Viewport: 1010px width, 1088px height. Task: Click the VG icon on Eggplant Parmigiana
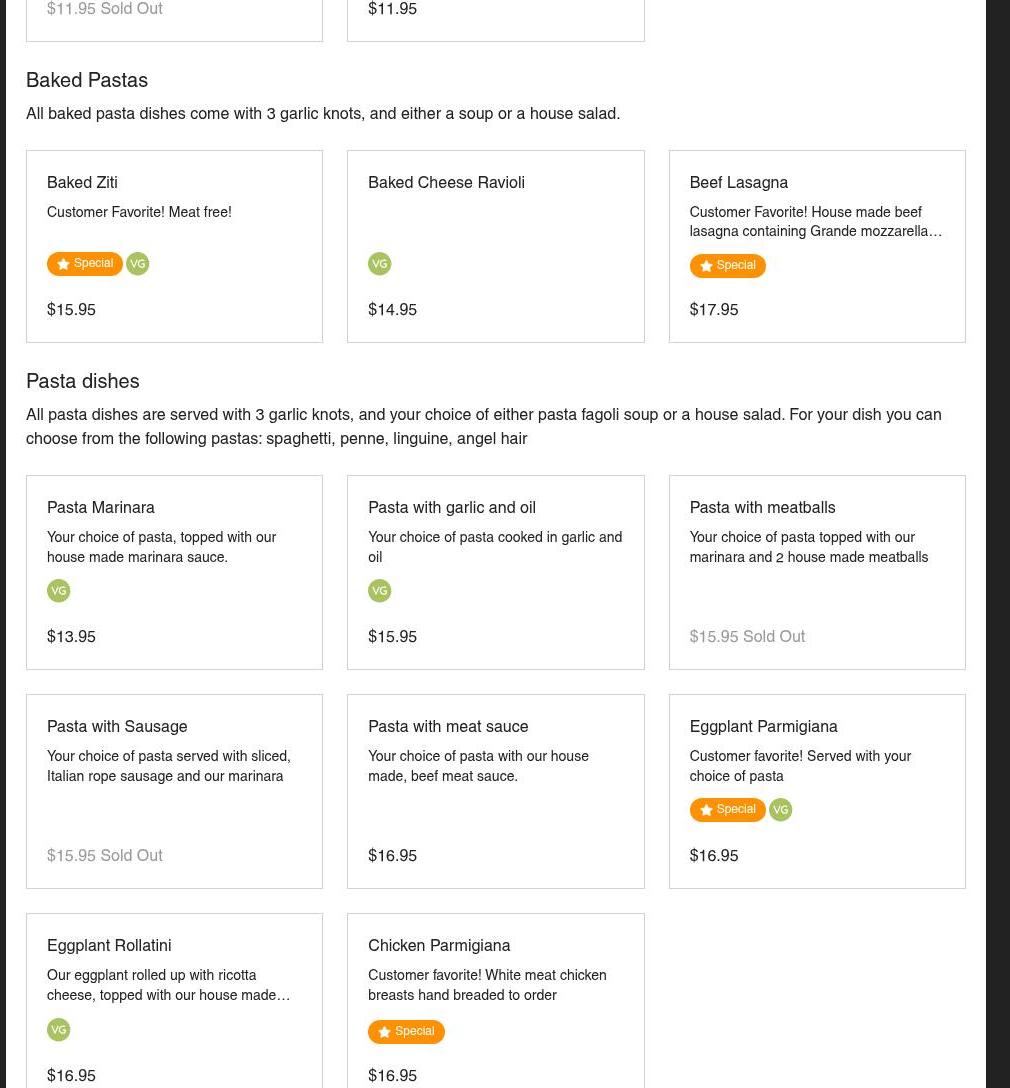point(781,810)
